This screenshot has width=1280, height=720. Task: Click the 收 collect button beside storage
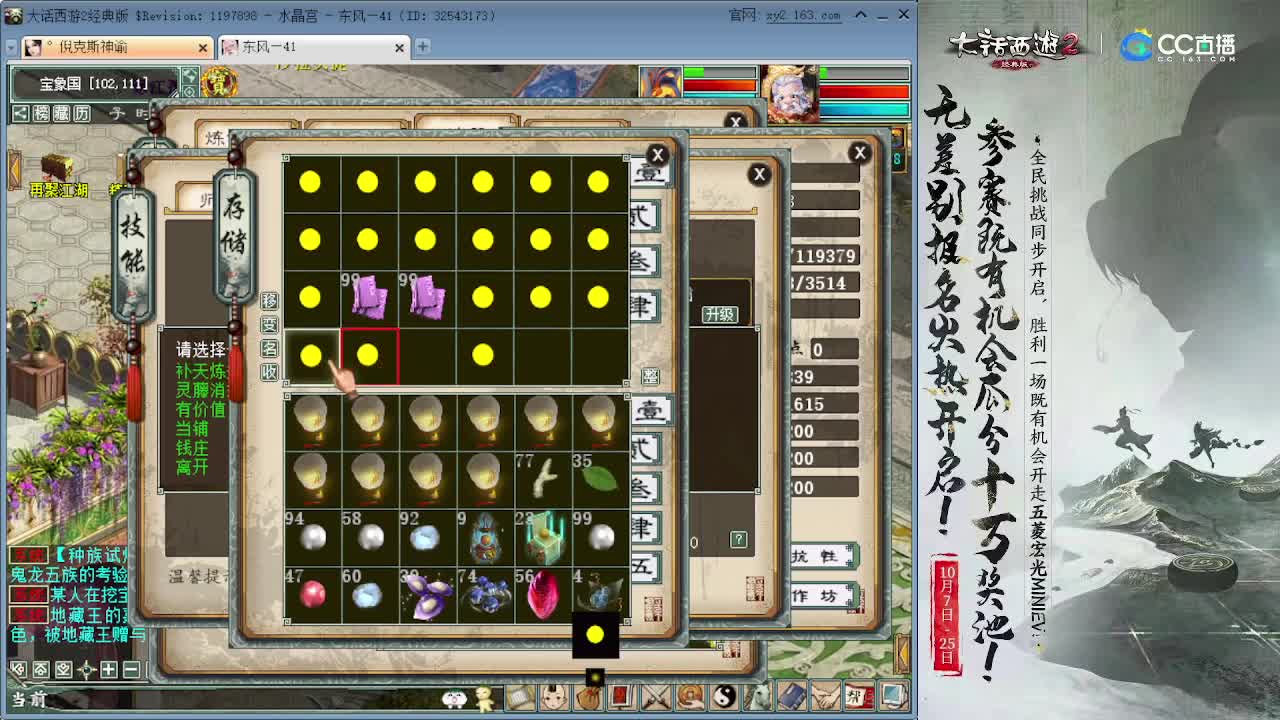(x=269, y=372)
